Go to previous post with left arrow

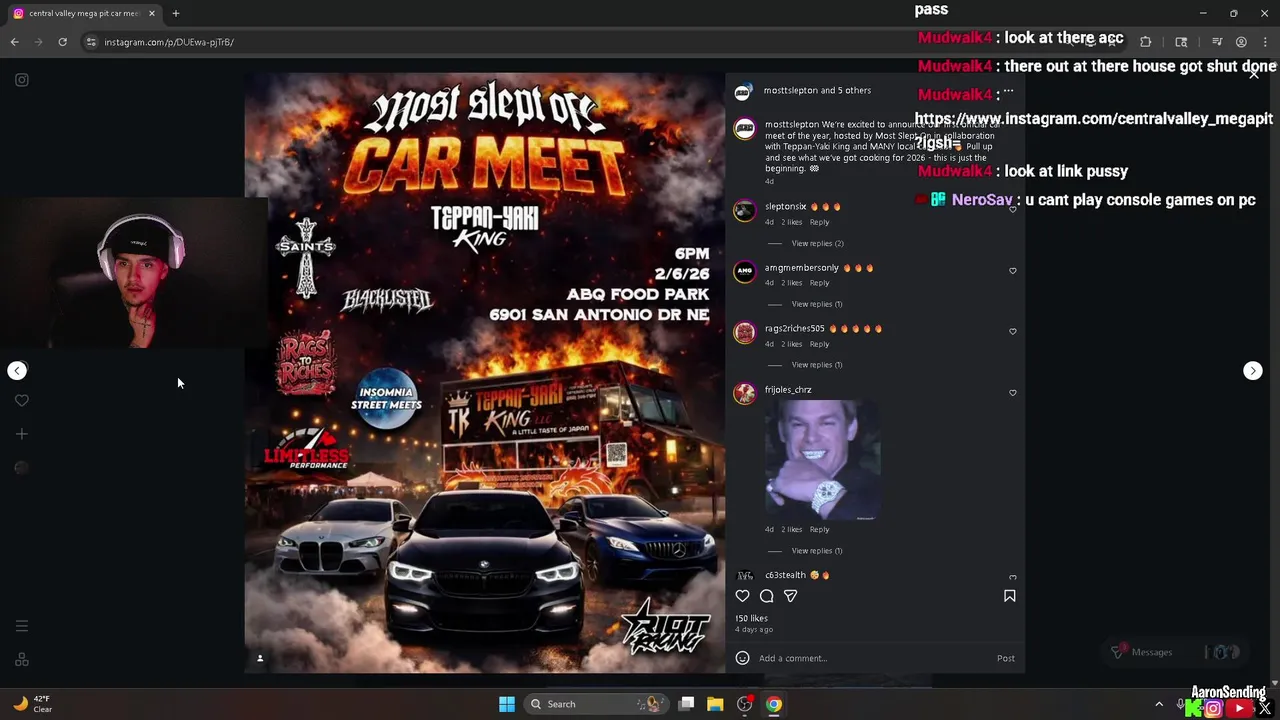[x=17, y=371]
